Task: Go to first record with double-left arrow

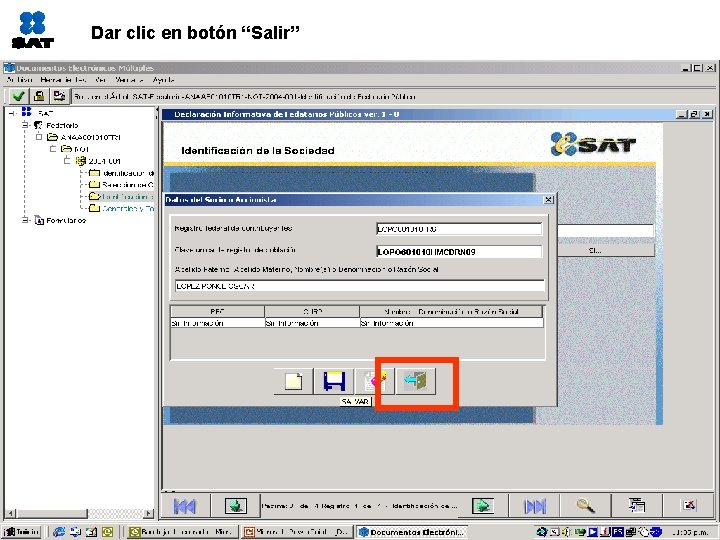Action: tap(185, 506)
